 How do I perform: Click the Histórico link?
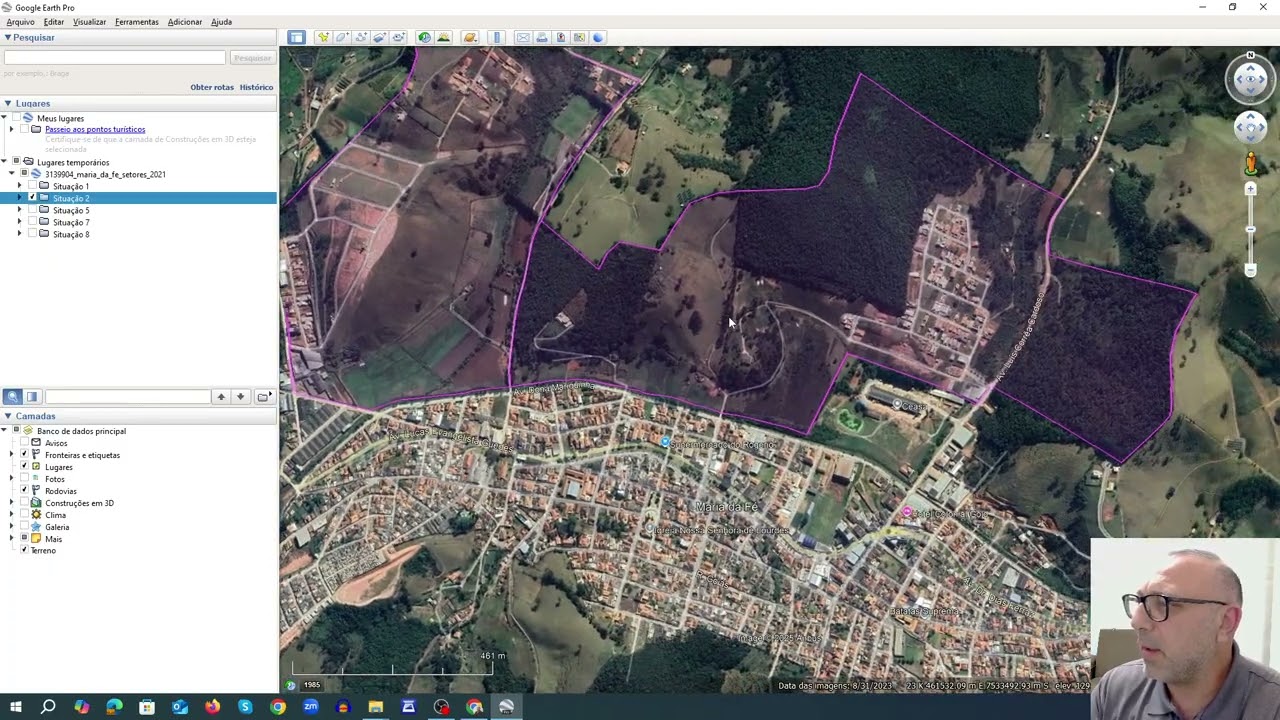click(256, 87)
